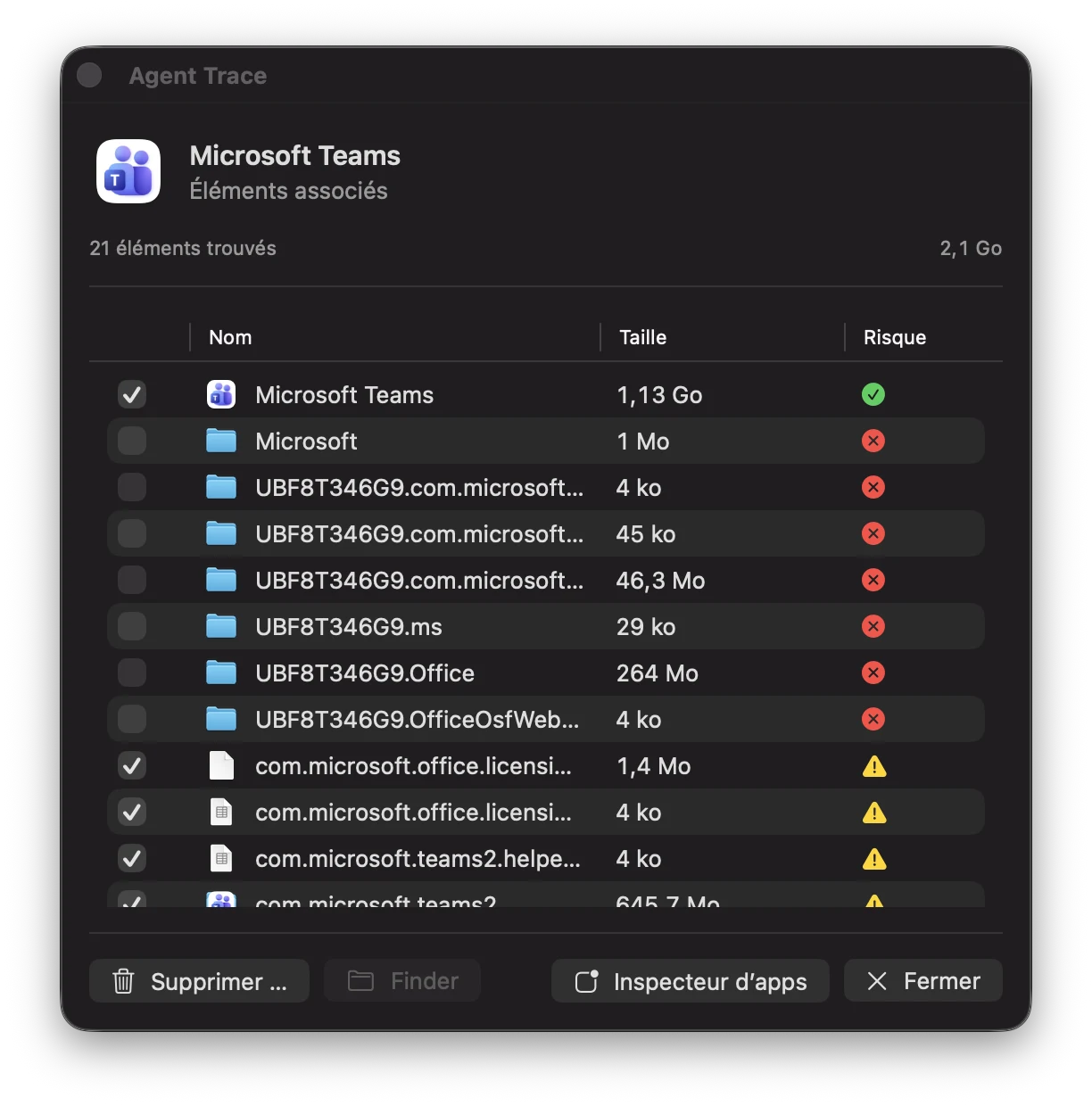This screenshot has width=1092, height=1106.
Task: Click the large Microsoft Teams app icon in header
Action: 128,171
